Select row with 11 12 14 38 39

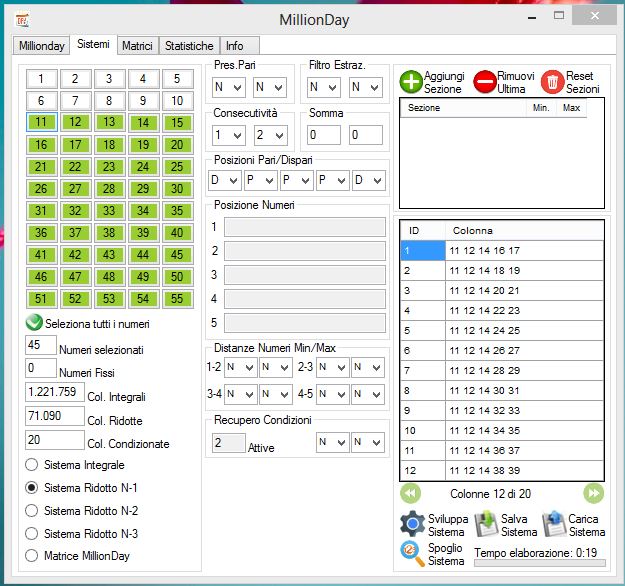502,470
